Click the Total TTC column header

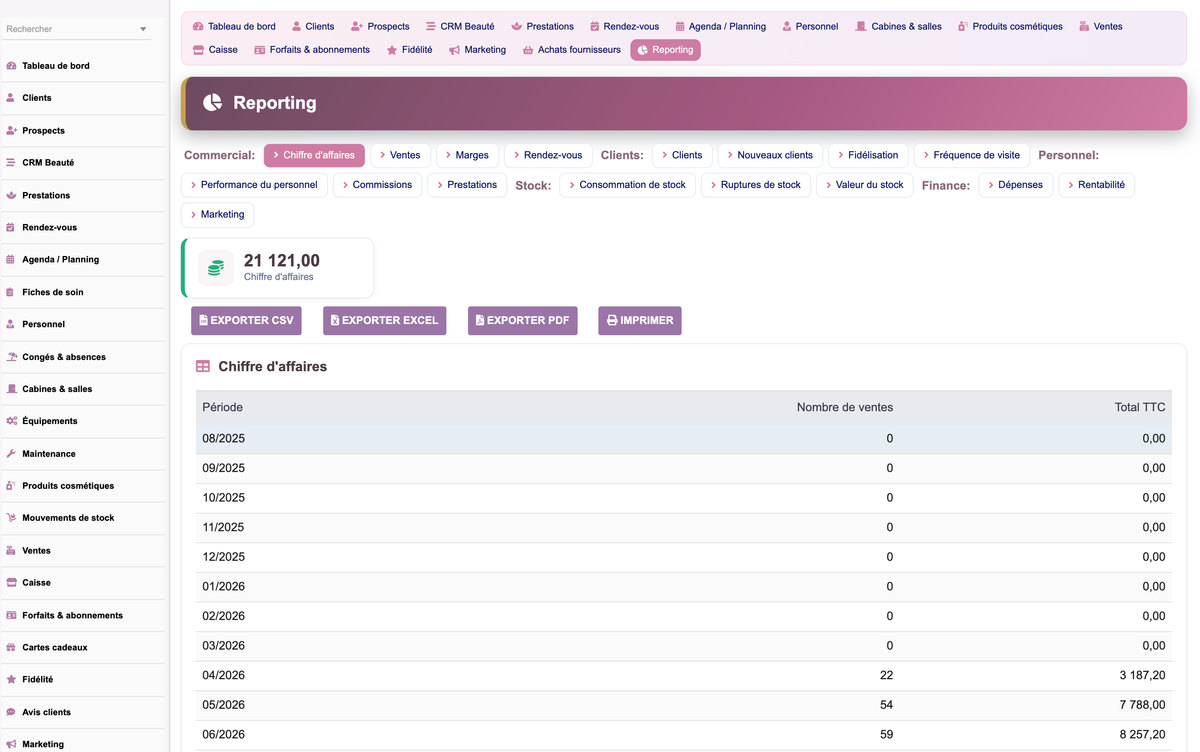coord(1140,408)
